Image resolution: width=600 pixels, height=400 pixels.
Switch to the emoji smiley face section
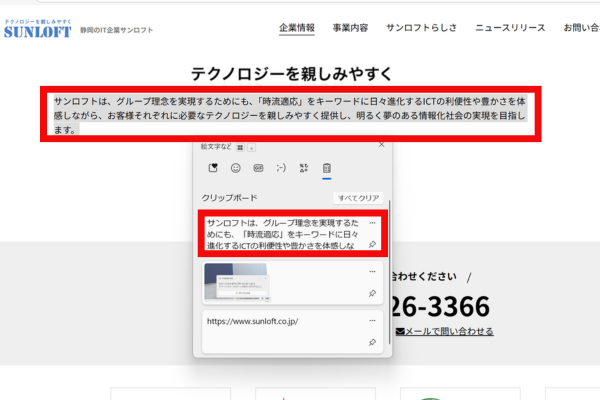coord(236,168)
